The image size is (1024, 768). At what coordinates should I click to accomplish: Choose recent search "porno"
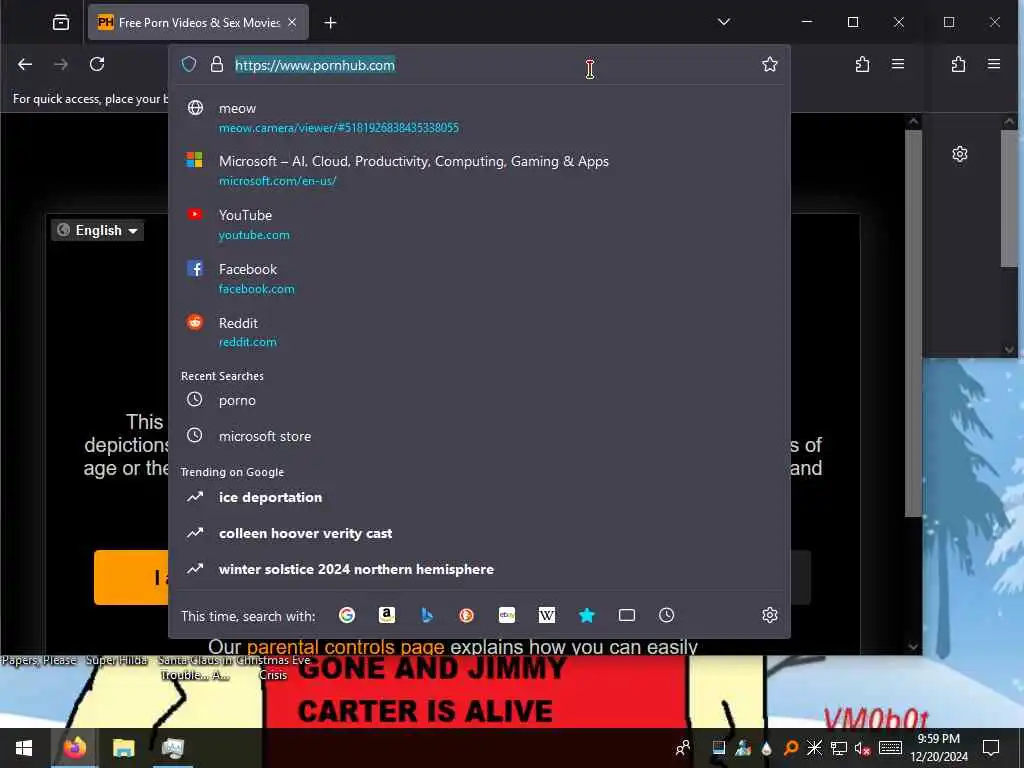pos(479,400)
